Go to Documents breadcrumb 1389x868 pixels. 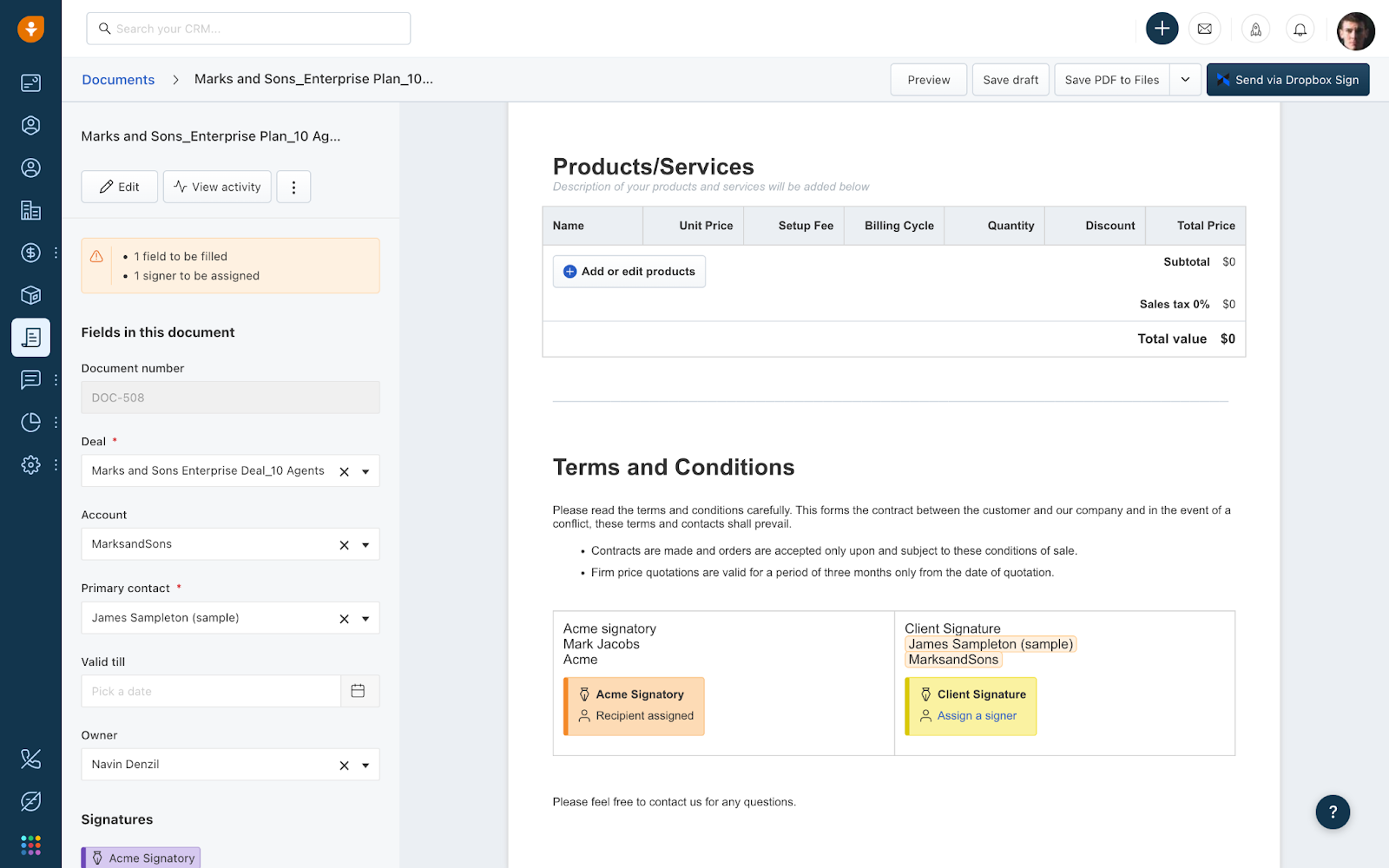[x=118, y=80]
